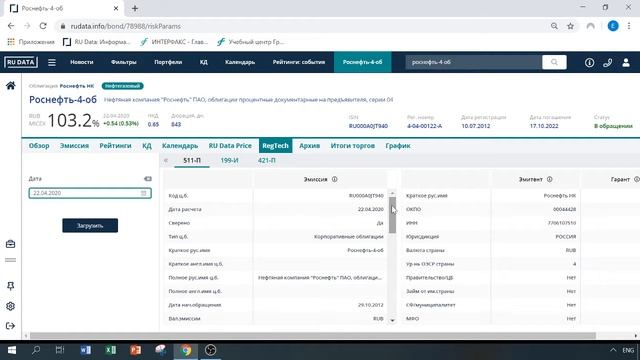Switch to the График tab
640x360 pixels.
[x=398, y=146]
